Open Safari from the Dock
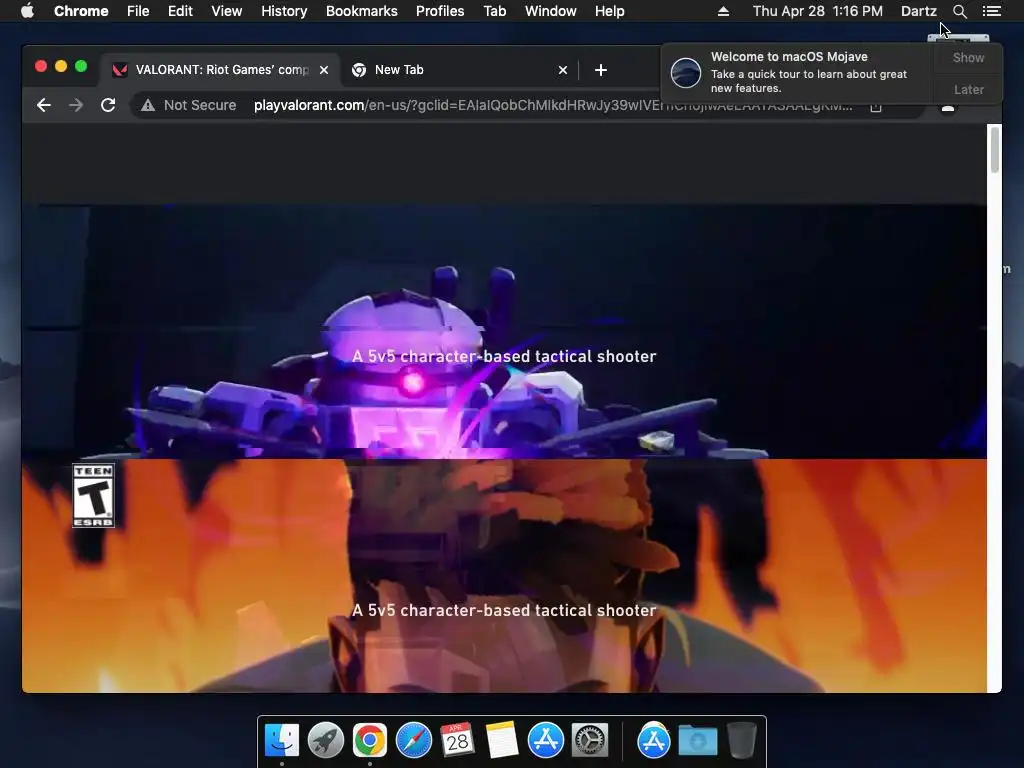1024x768 pixels. (414, 741)
